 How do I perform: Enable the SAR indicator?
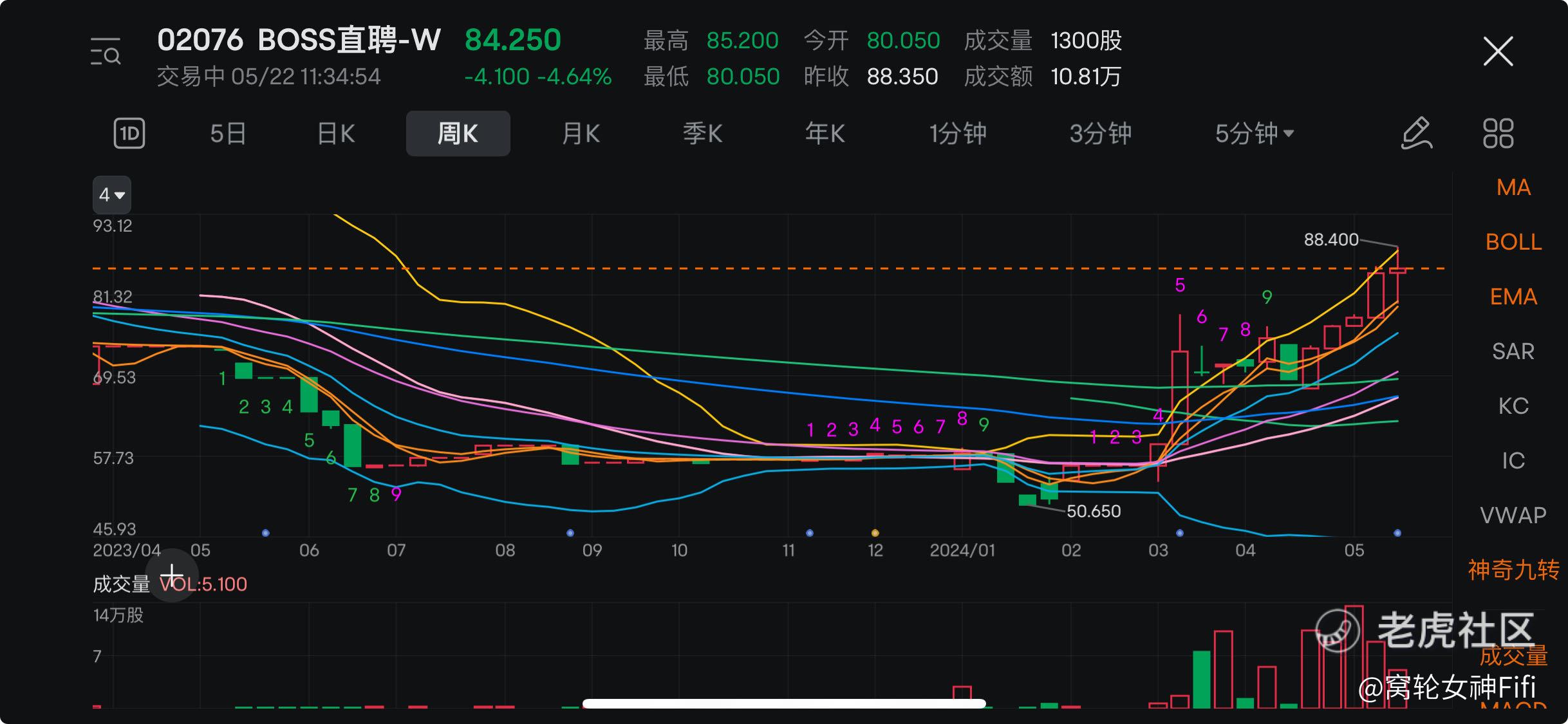(x=1513, y=351)
